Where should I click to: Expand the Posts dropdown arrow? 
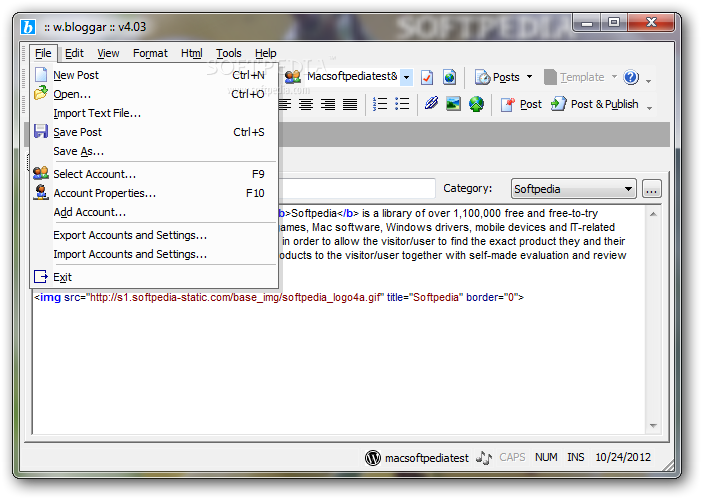click(x=530, y=77)
